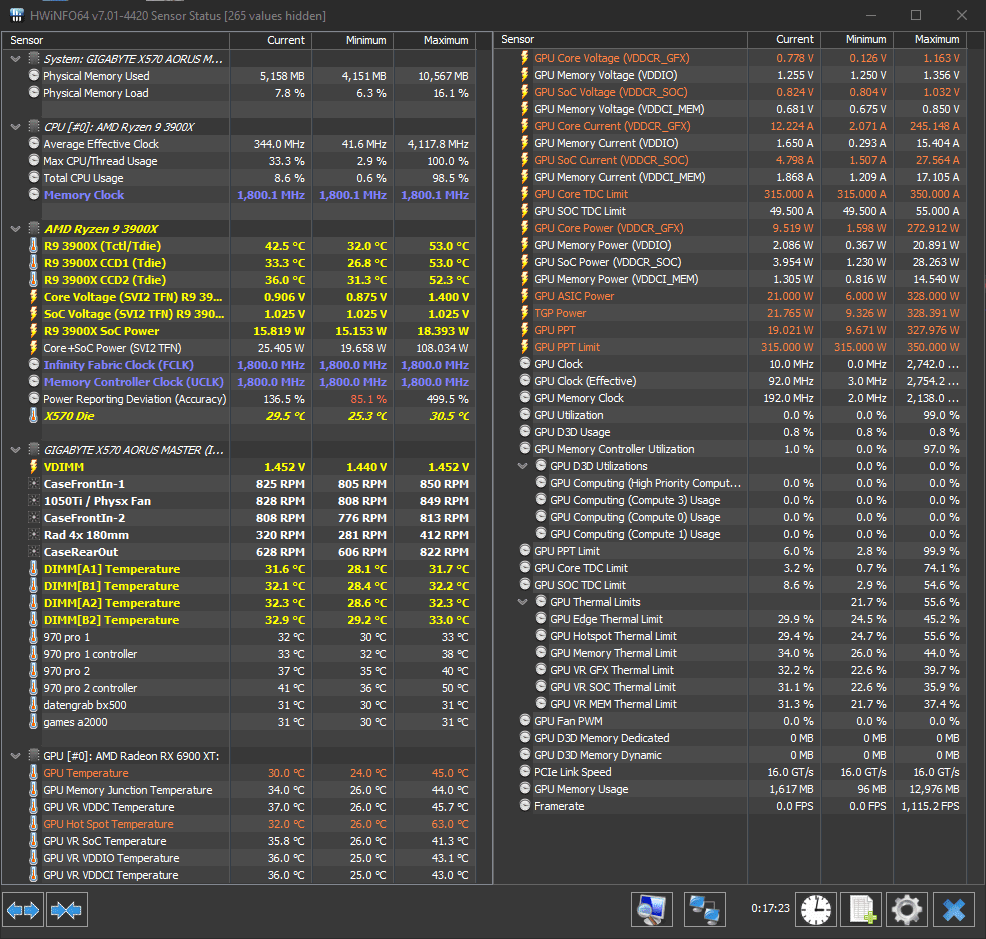Viewport: 986px width, 939px height.
Task: Click thermometer icon beside GPU Hot Spot Temperature
Action: (34, 824)
